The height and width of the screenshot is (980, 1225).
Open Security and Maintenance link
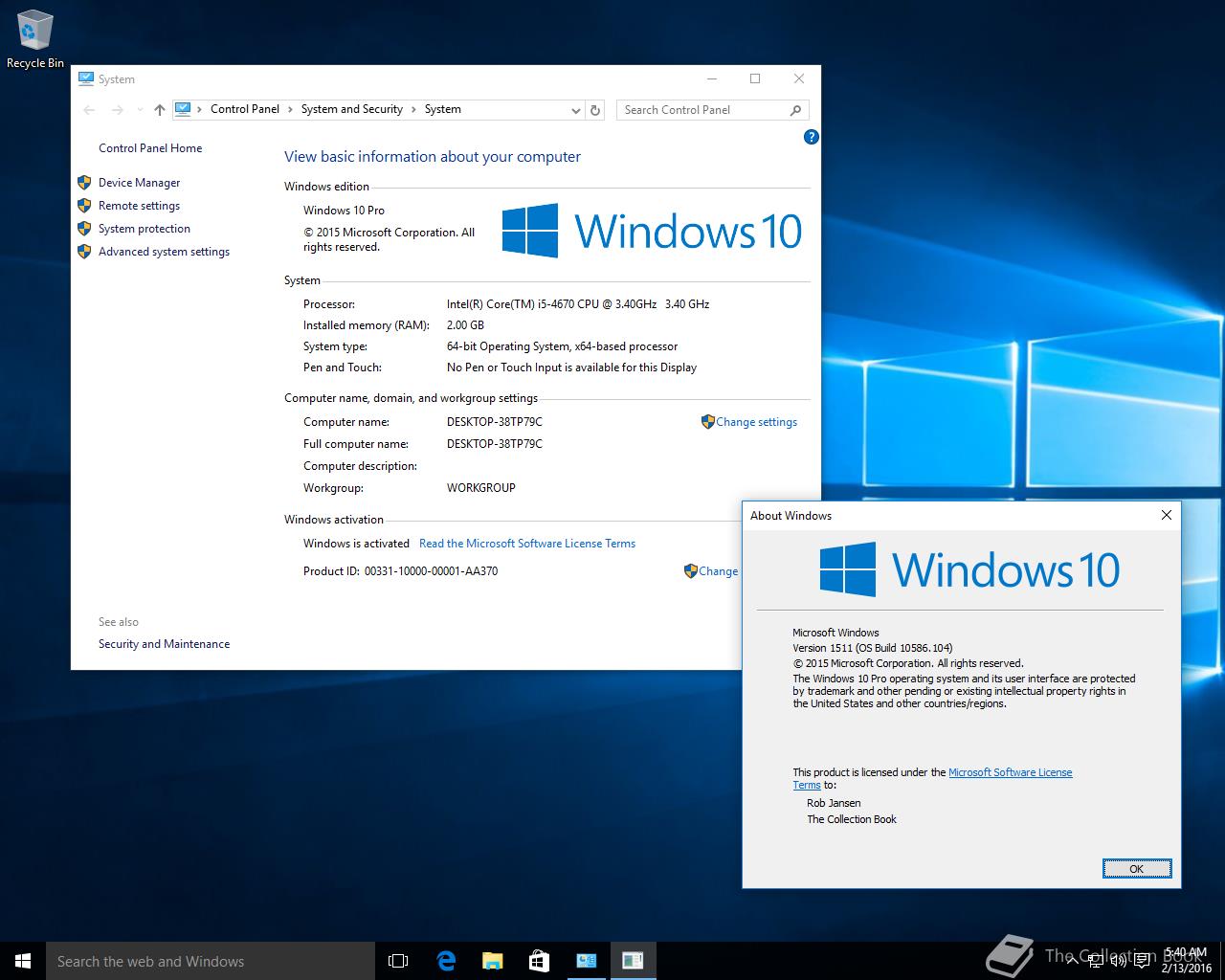(x=164, y=644)
